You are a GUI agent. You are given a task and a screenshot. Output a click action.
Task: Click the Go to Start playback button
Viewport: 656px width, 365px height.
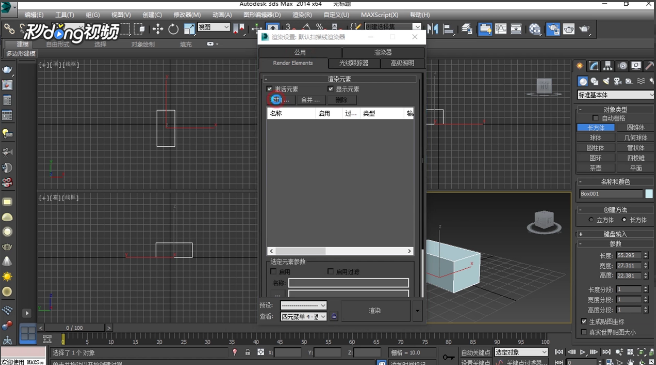559,352
